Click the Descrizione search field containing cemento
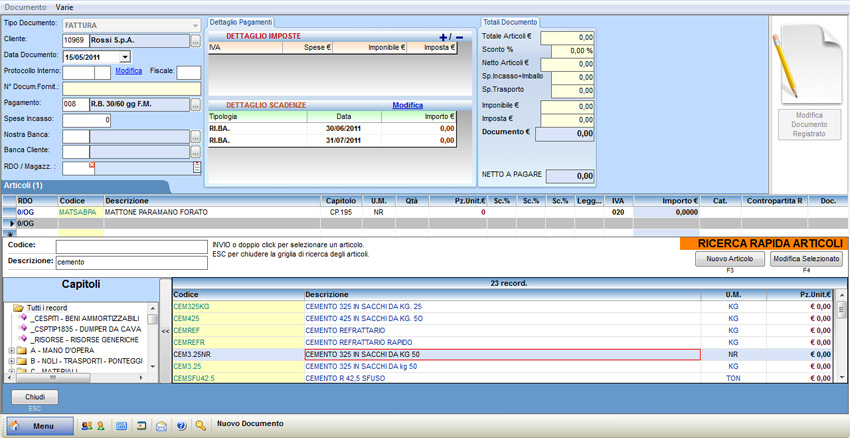The image size is (850, 438). coord(130,261)
